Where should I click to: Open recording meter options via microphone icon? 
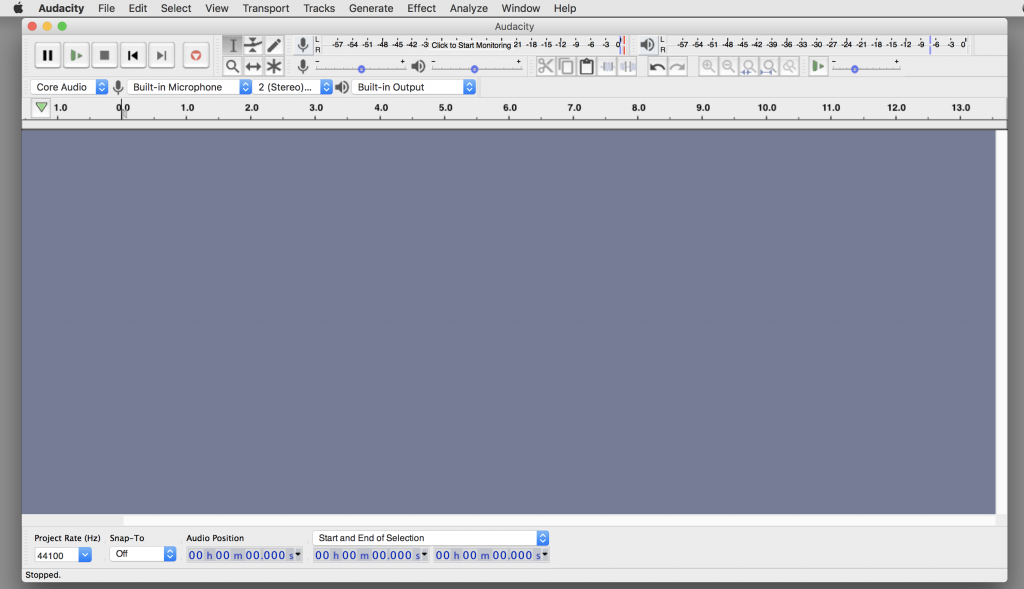(302, 45)
